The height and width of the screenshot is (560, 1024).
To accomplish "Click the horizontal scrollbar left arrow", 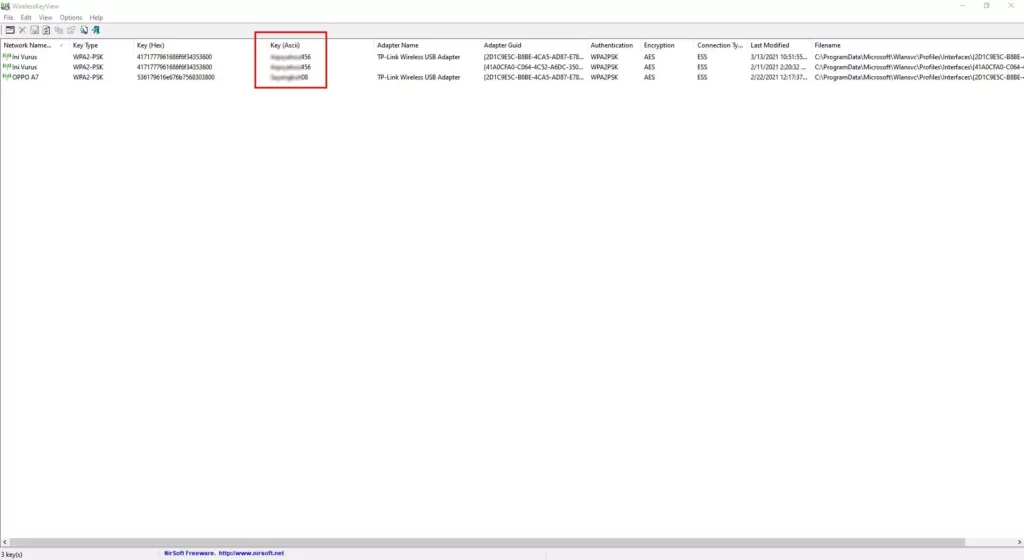I will point(5,542).
